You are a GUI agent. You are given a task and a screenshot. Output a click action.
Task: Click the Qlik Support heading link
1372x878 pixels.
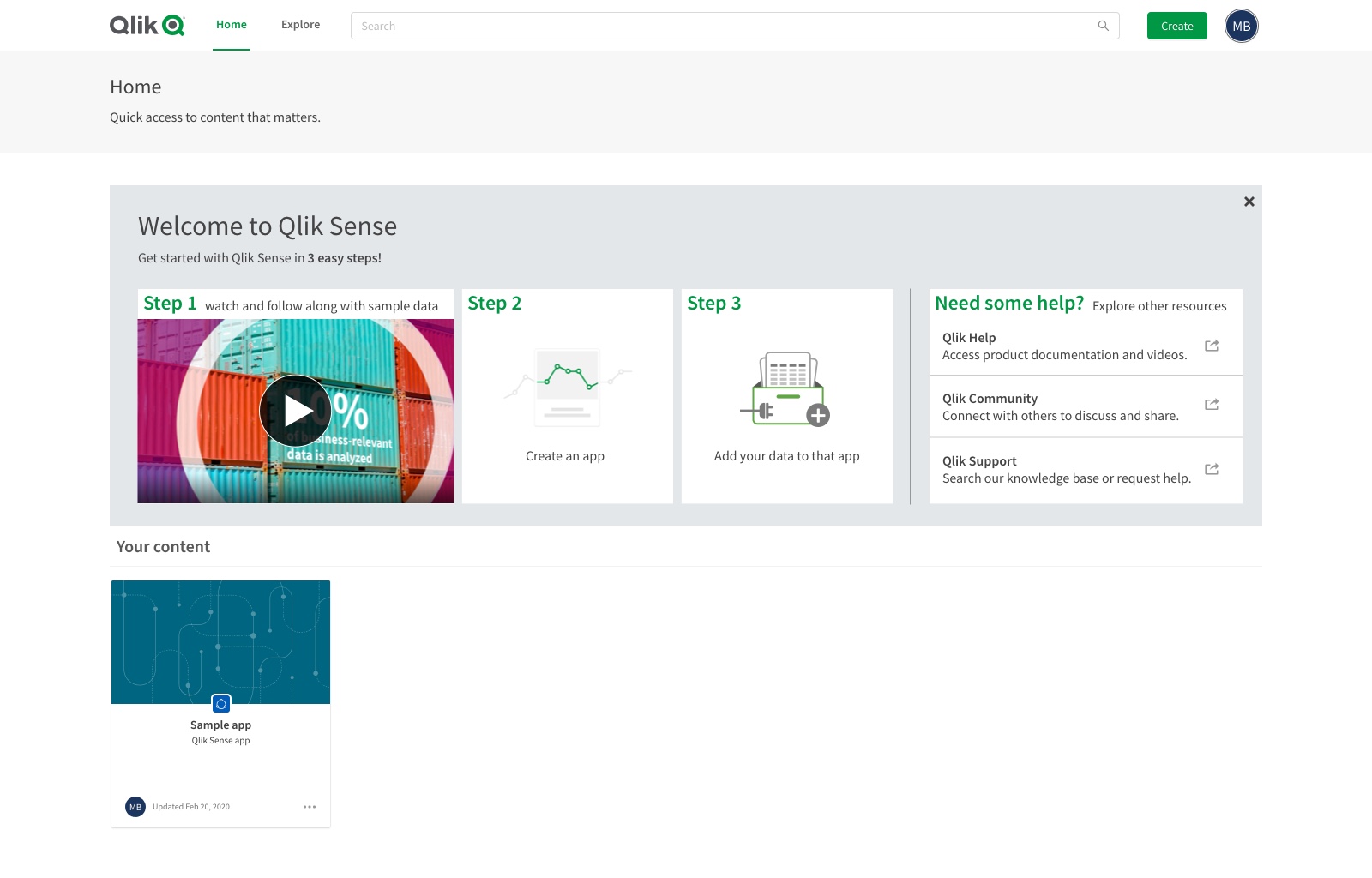point(979,461)
